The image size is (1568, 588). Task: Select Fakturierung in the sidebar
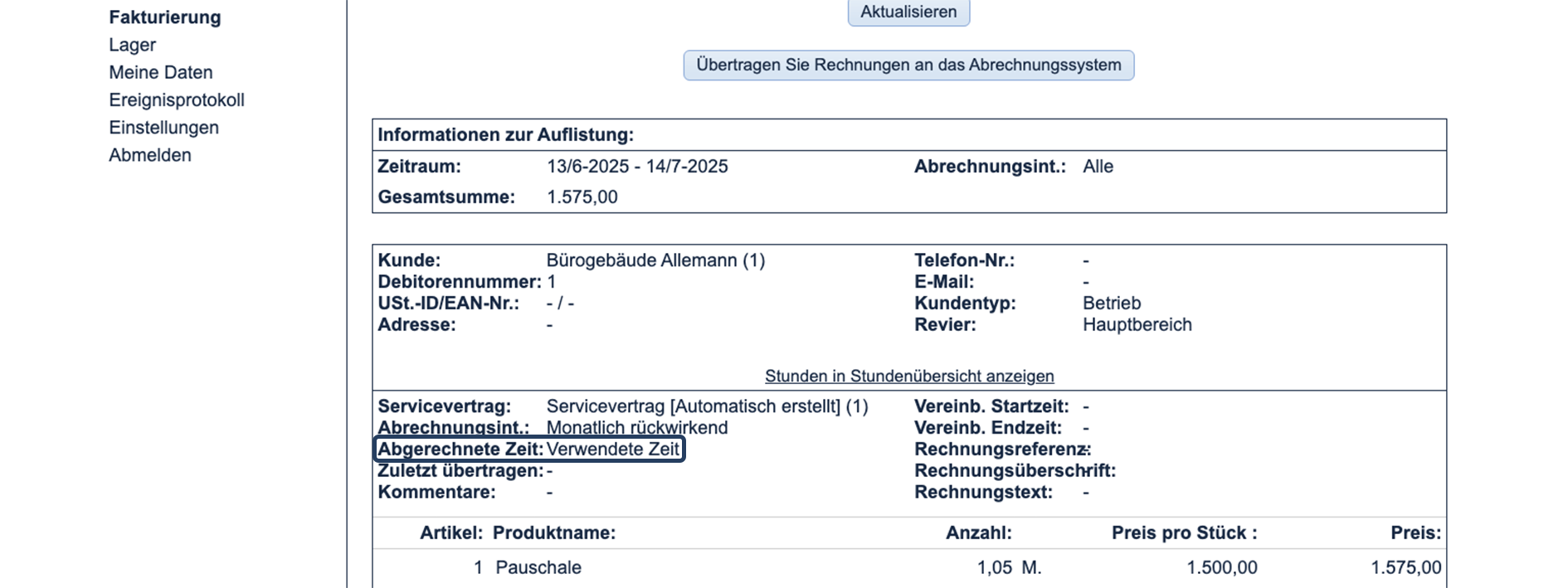coord(165,17)
